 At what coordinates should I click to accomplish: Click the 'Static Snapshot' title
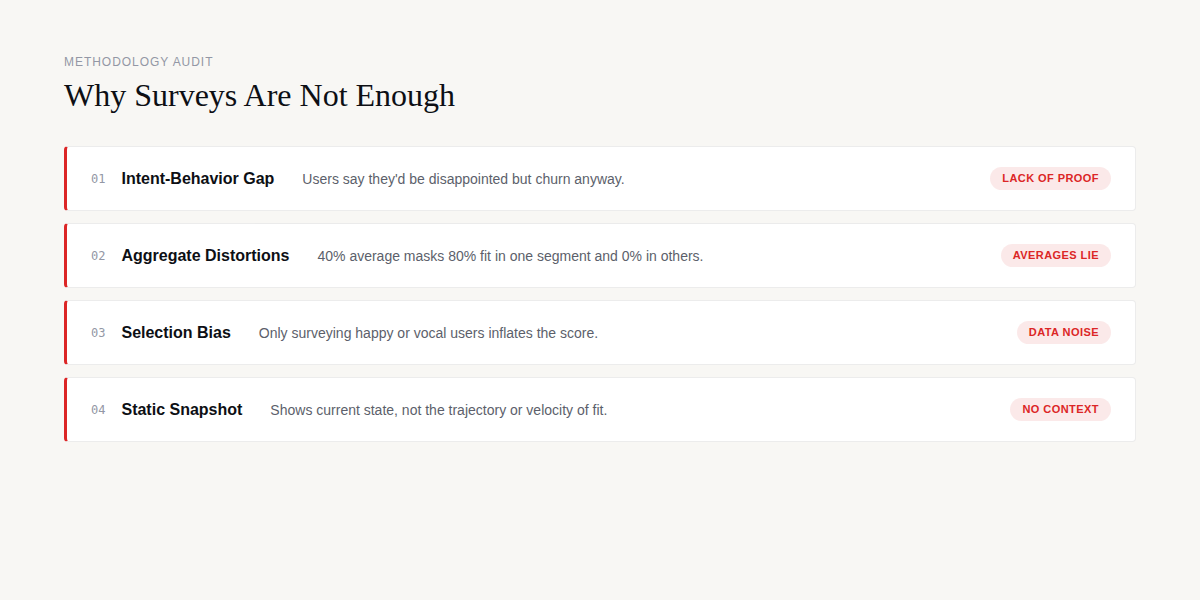click(x=182, y=410)
